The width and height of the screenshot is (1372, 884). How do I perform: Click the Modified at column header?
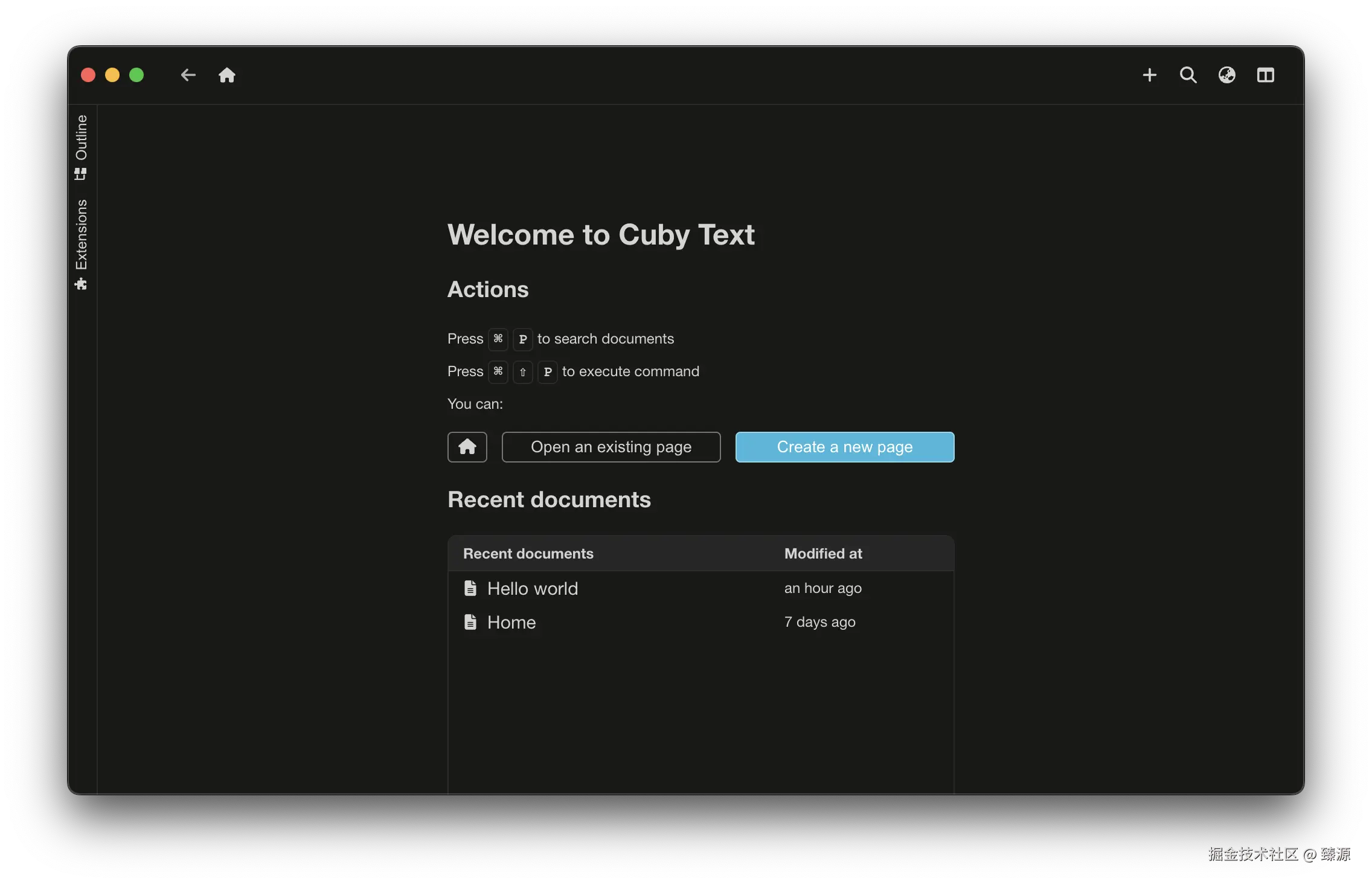point(823,554)
